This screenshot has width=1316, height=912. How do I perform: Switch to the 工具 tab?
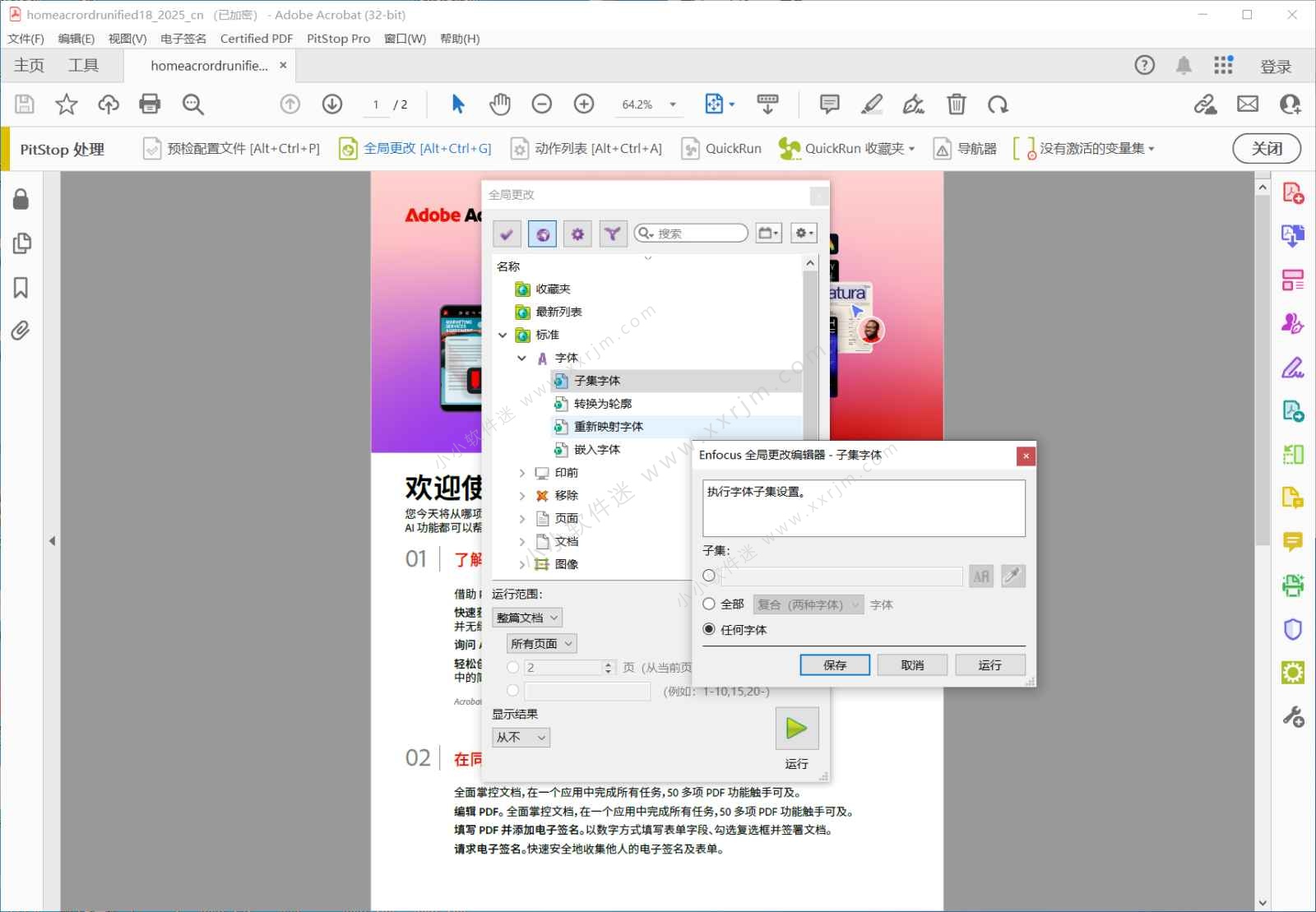(x=83, y=66)
